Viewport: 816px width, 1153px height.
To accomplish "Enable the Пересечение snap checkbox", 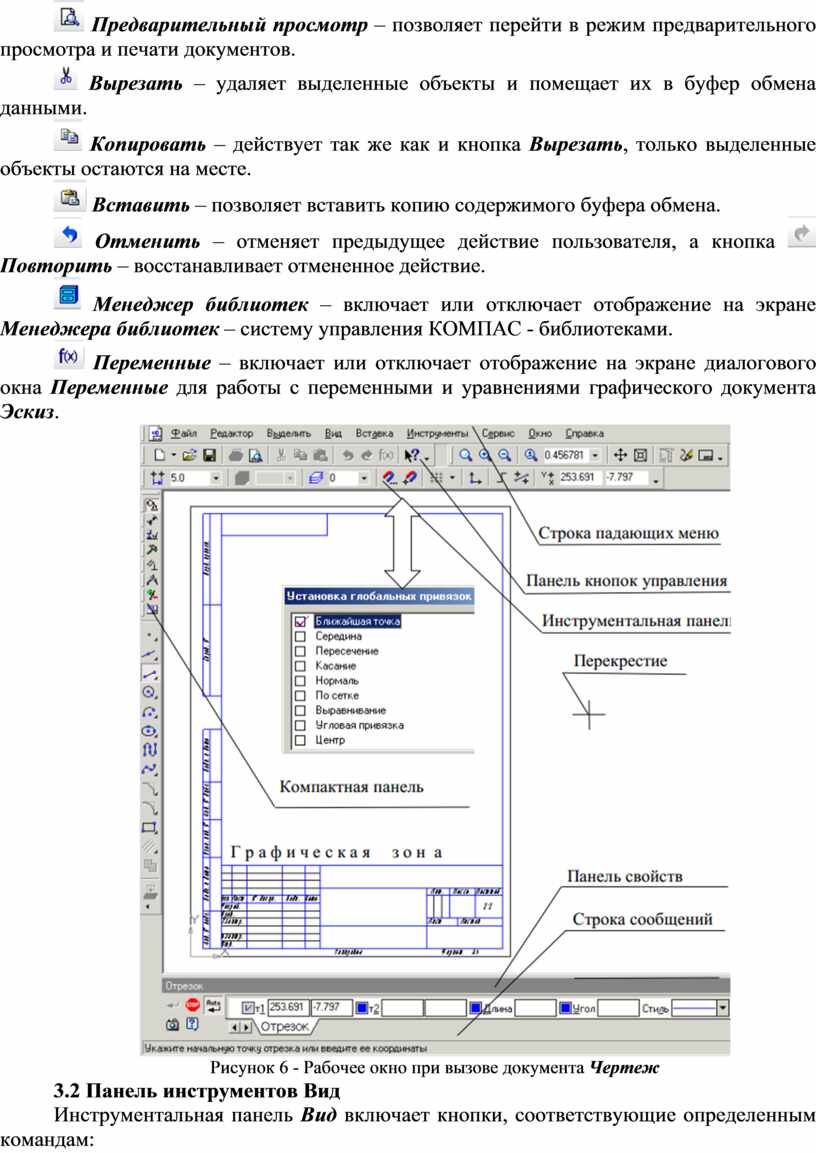I will pyautogui.click(x=300, y=651).
